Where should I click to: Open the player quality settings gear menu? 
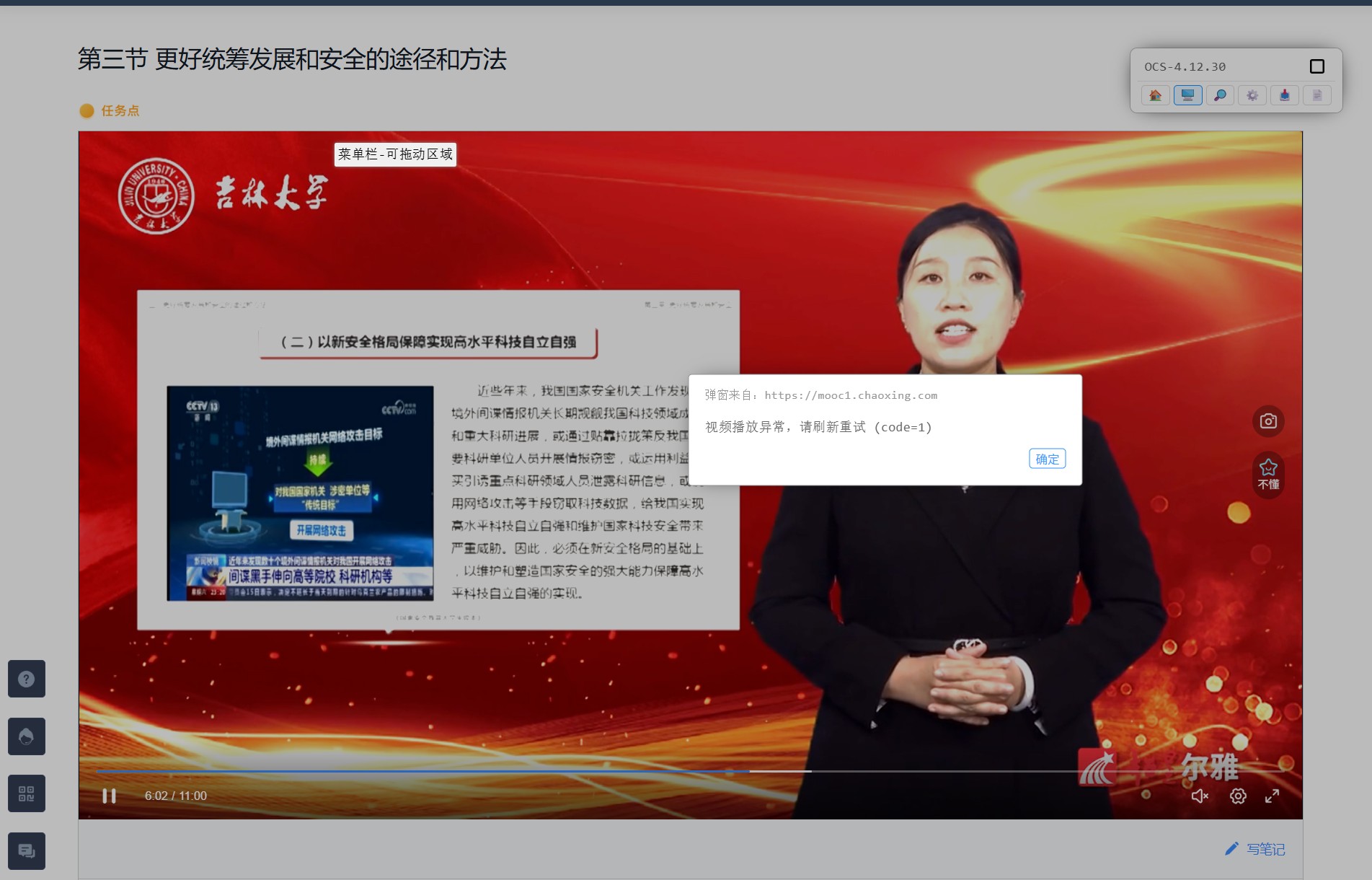[x=1238, y=796]
